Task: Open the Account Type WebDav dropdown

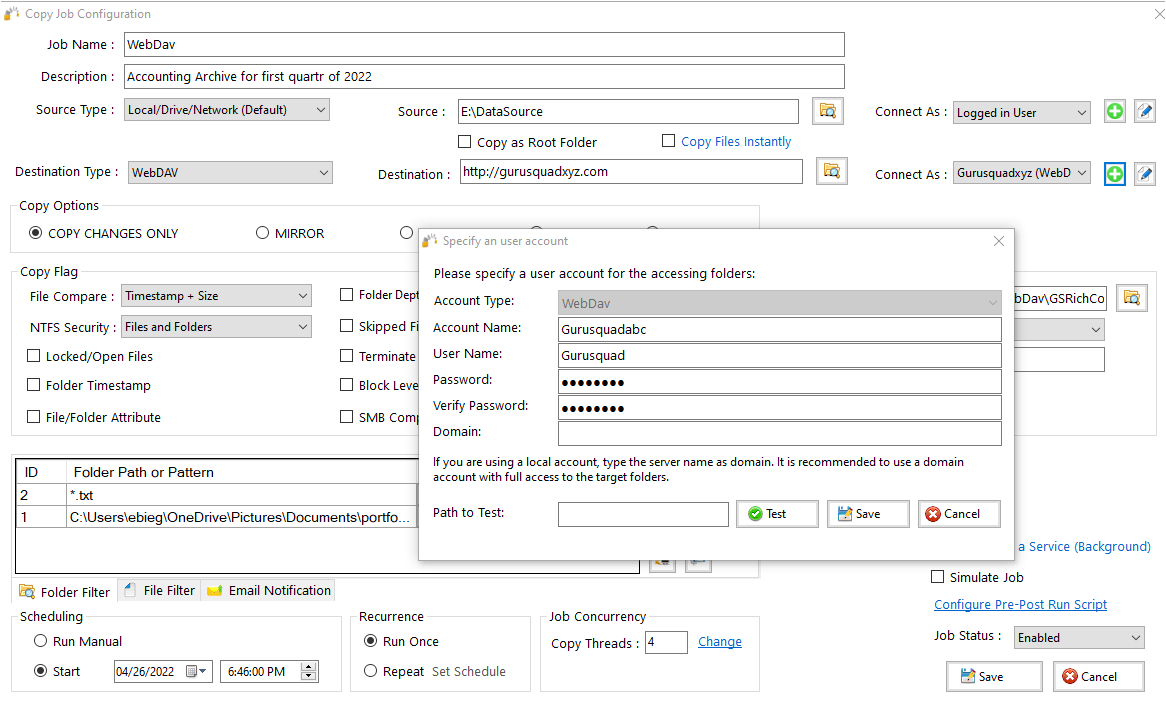Action: (x=779, y=303)
